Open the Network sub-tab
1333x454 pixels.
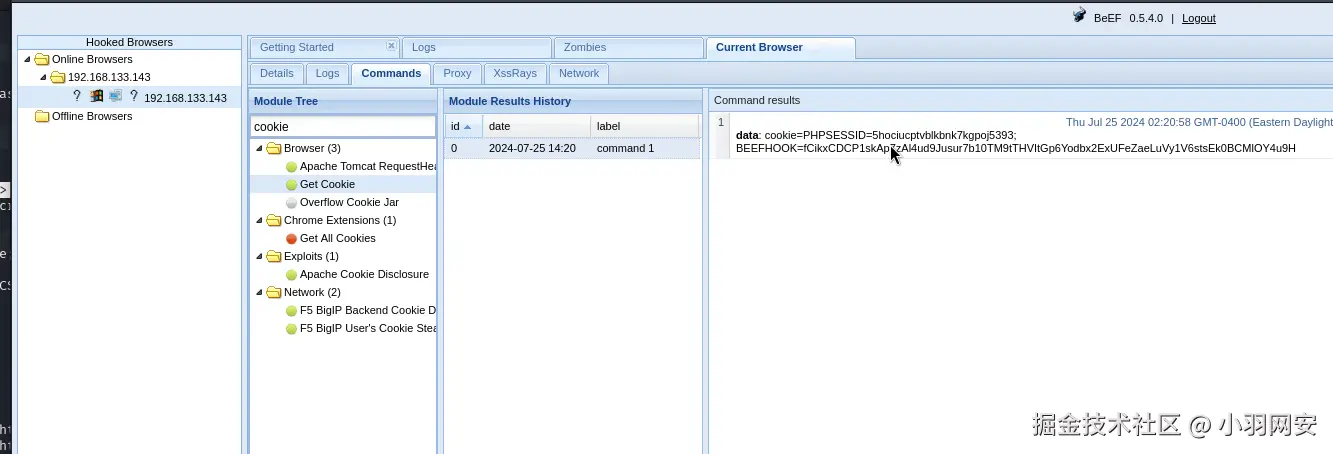pyautogui.click(x=579, y=73)
